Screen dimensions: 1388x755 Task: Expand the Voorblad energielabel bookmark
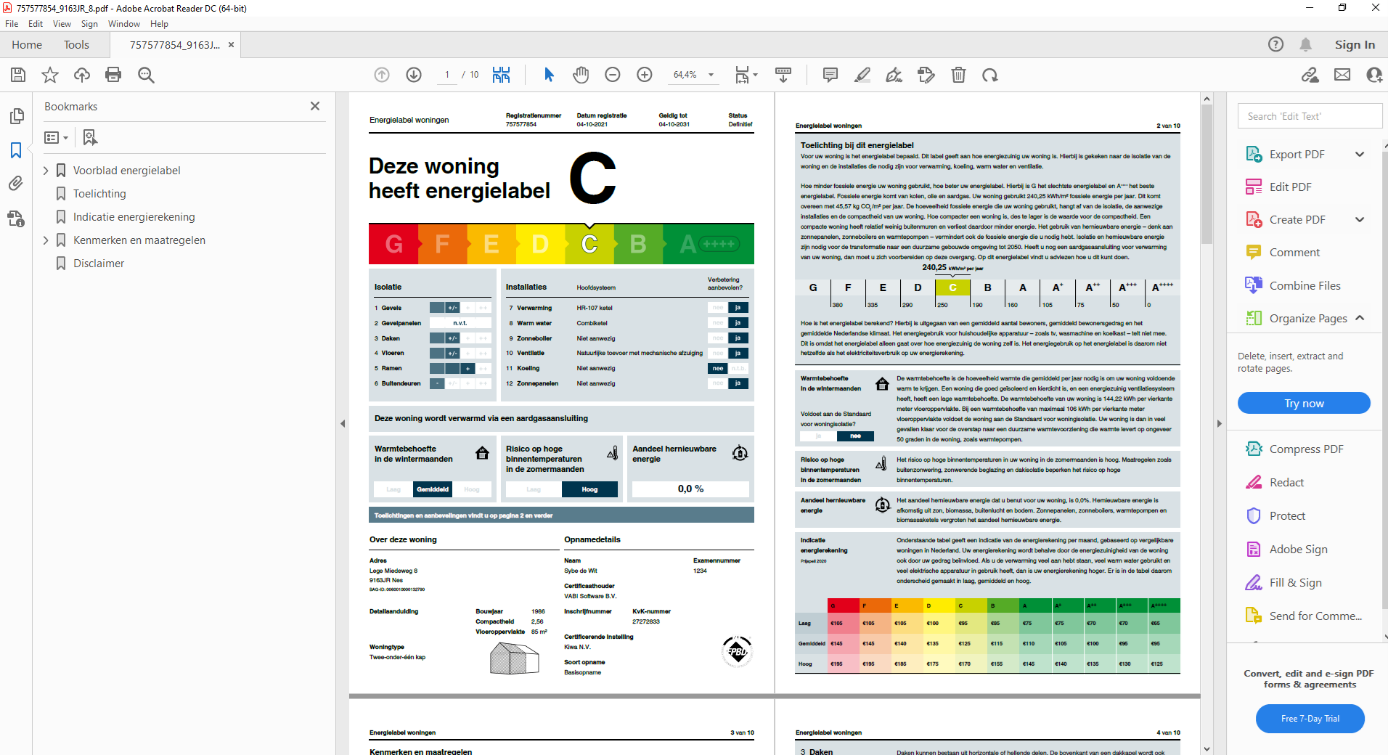46,171
